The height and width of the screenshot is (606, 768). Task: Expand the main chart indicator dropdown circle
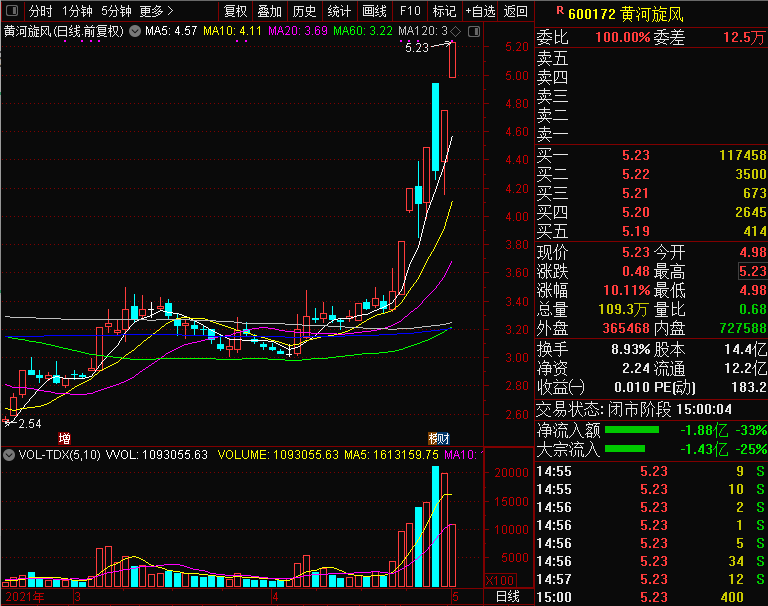click(x=136, y=31)
